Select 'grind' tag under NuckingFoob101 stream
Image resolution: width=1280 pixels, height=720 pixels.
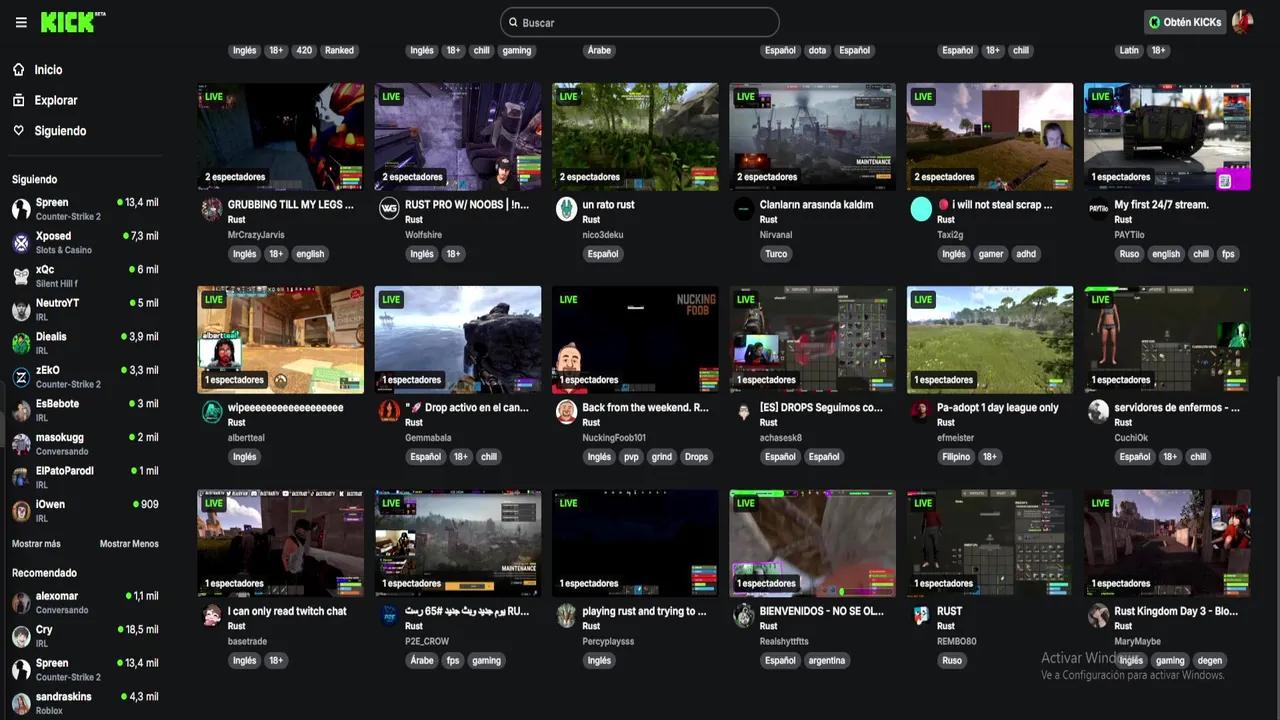(x=662, y=457)
